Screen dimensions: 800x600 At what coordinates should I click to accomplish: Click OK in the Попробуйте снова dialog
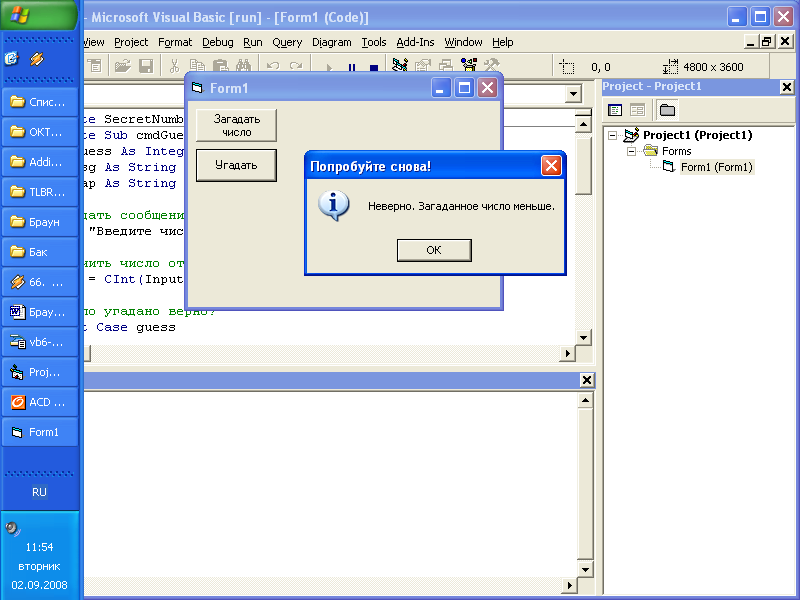434,250
